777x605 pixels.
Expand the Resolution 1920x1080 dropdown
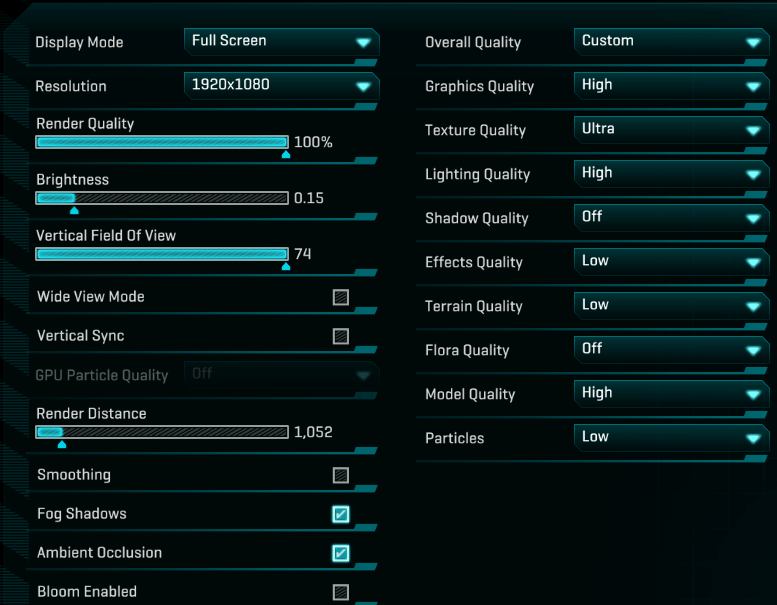pyautogui.click(x=281, y=86)
